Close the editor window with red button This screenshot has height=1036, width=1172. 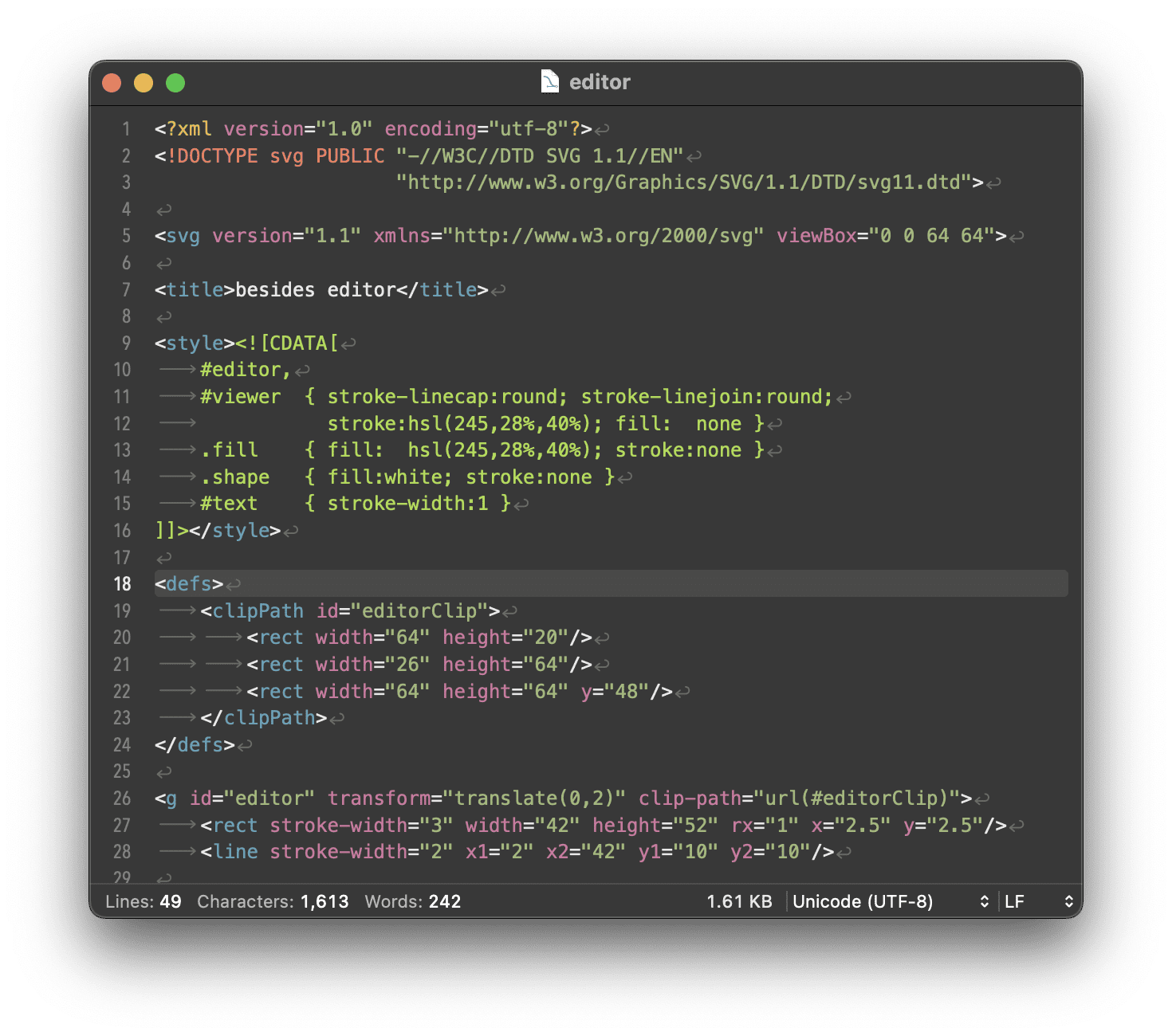point(112,83)
